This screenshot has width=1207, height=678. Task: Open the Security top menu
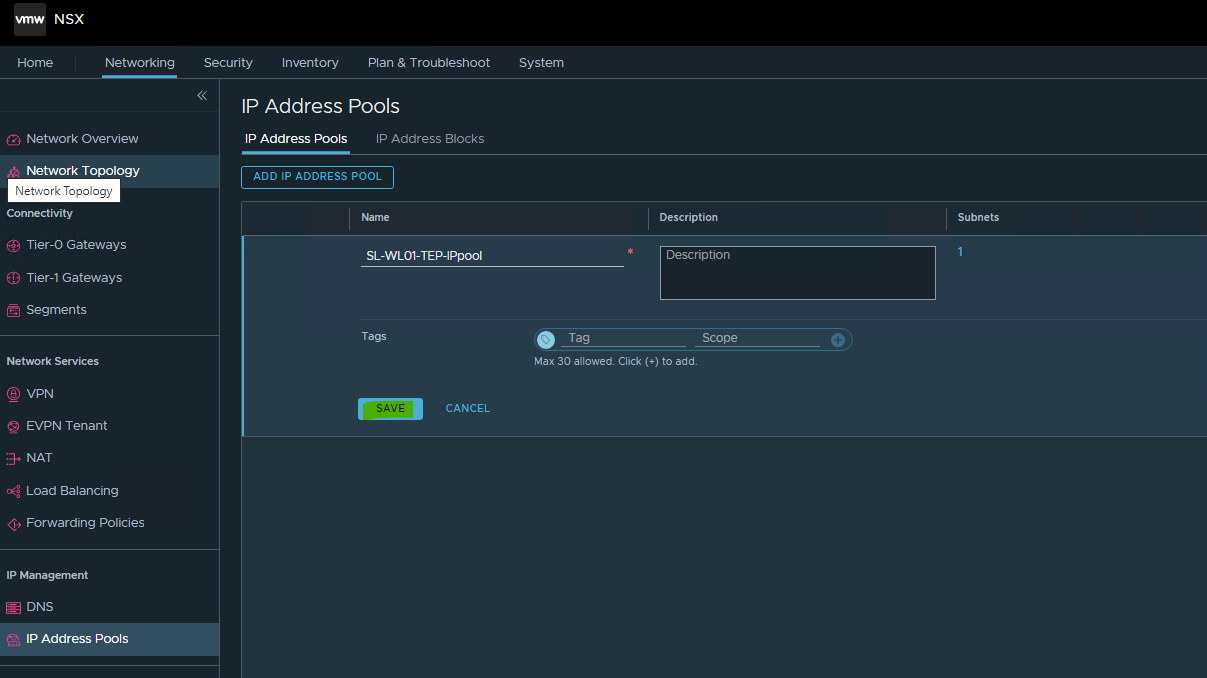point(228,63)
